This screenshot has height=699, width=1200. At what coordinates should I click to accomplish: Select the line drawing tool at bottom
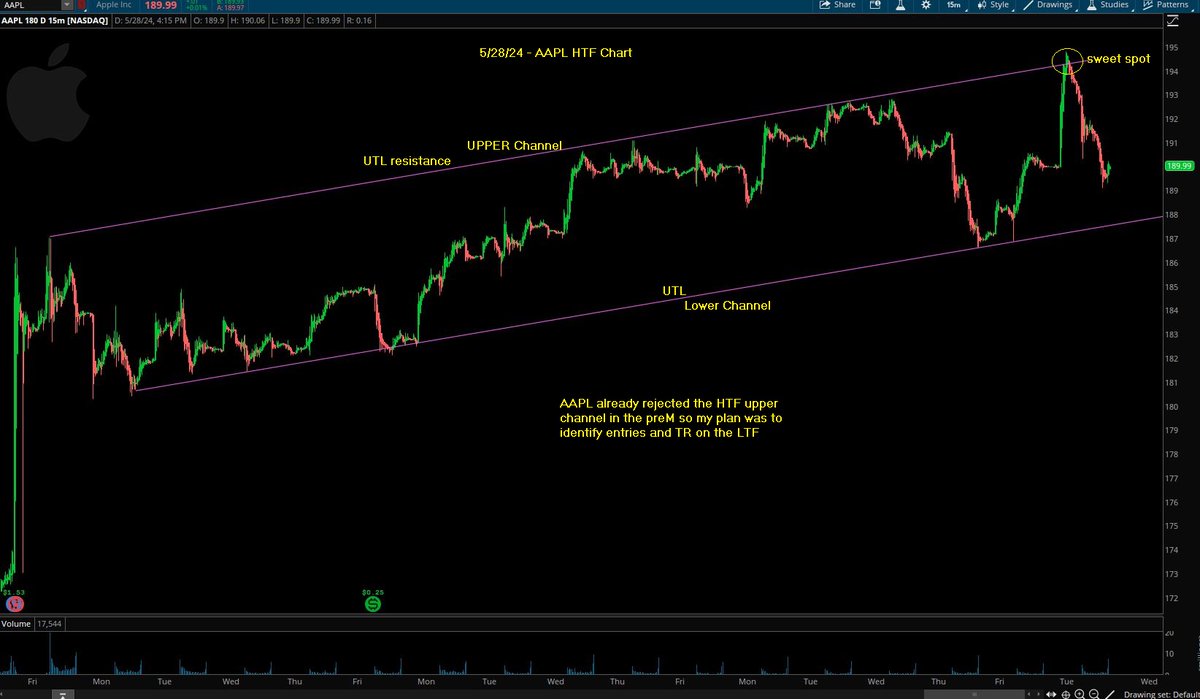pyautogui.click(x=1110, y=694)
